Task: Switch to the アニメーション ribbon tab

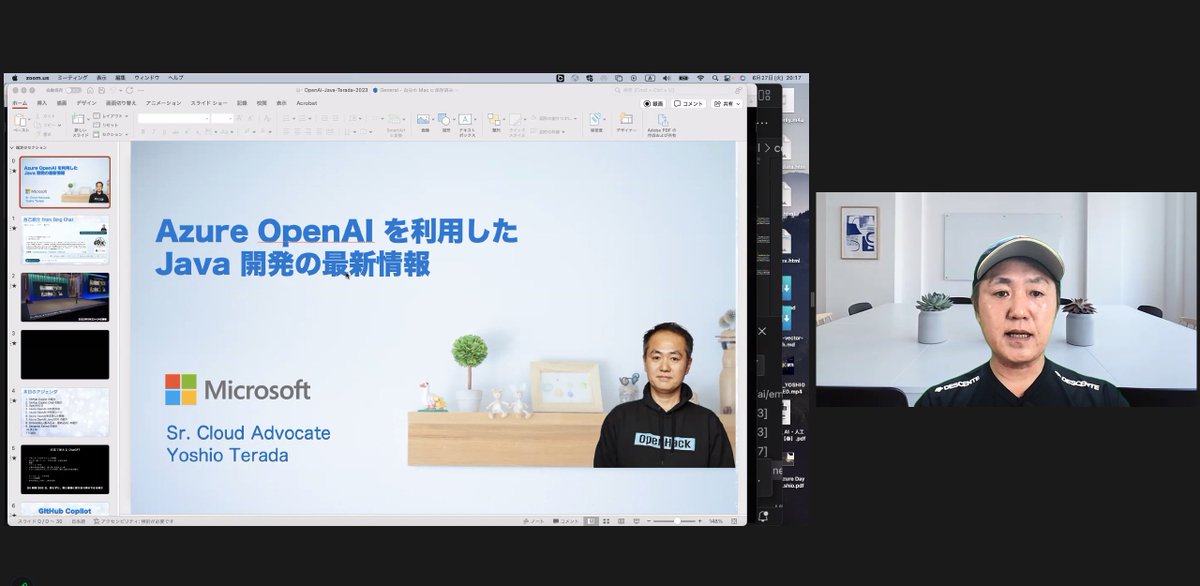Action: 163,103
